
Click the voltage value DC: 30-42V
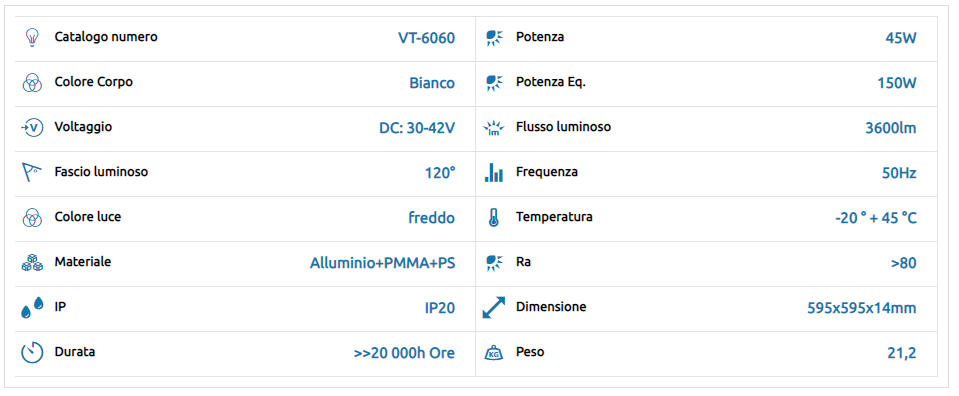[x=417, y=129]
